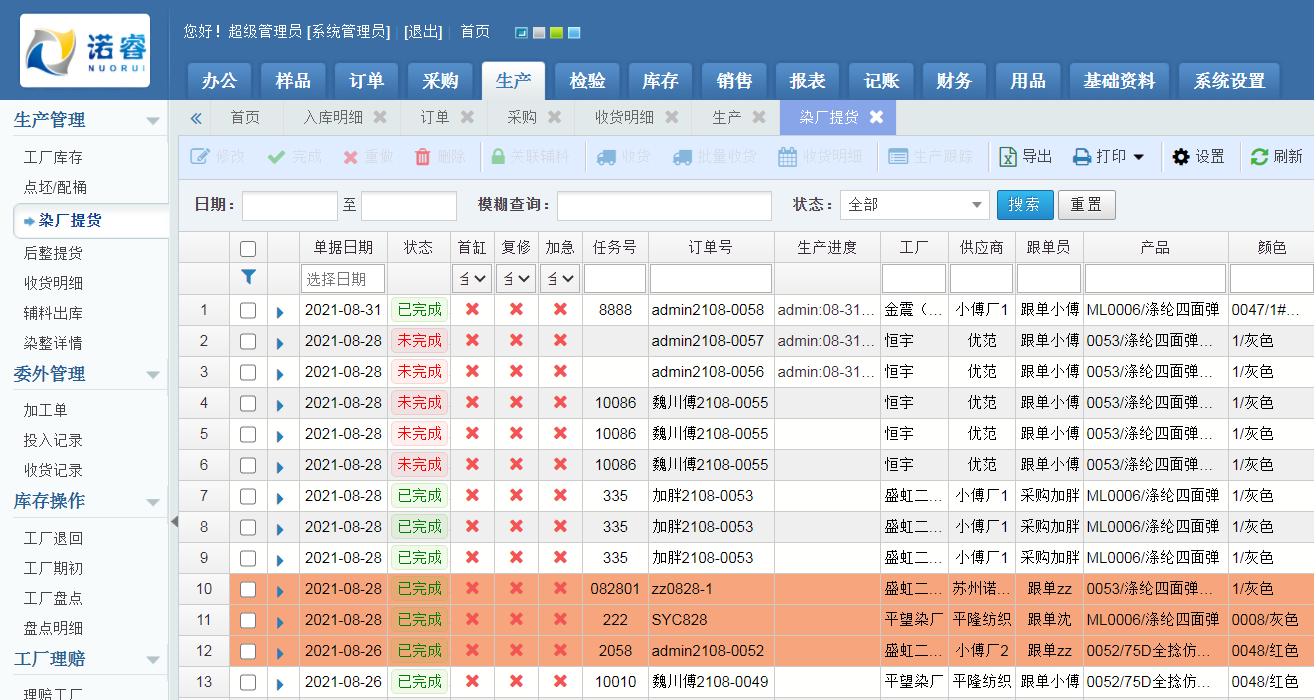Close the 染厂提货 tab with its X

coord(876,117)
